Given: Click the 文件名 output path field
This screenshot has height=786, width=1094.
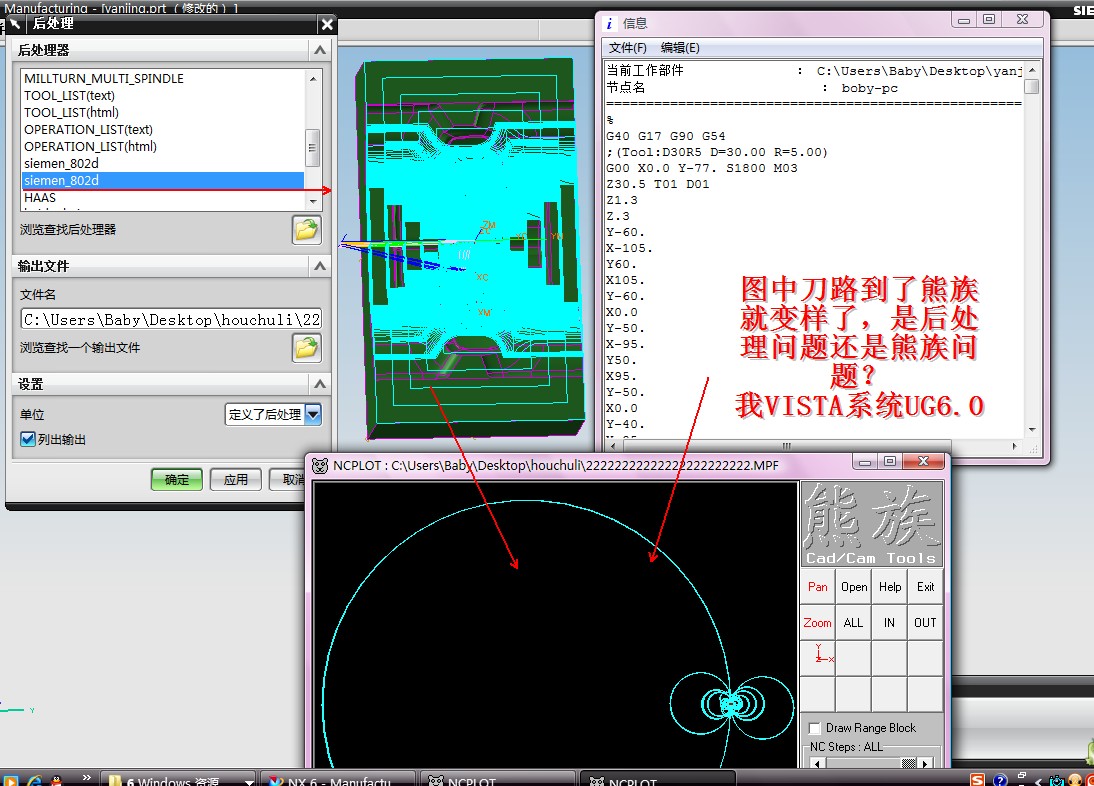Looking at the screenshot, I should pyautogui.click(x=171, y=319).
